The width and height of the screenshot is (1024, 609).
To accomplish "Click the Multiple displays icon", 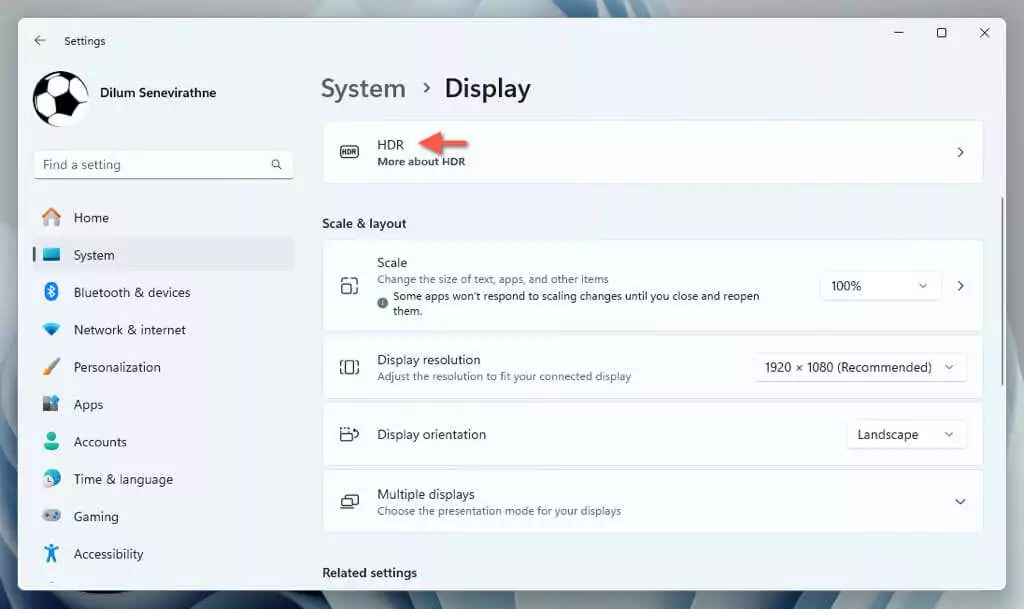I will click(x=349, y=501).
